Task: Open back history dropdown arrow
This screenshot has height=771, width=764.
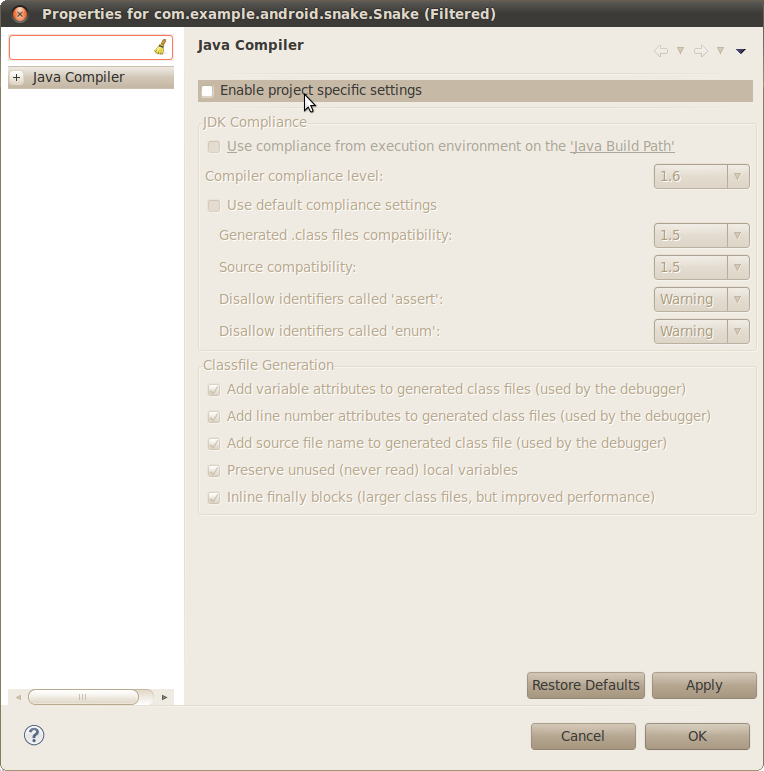Action: [x=680, y=50]
